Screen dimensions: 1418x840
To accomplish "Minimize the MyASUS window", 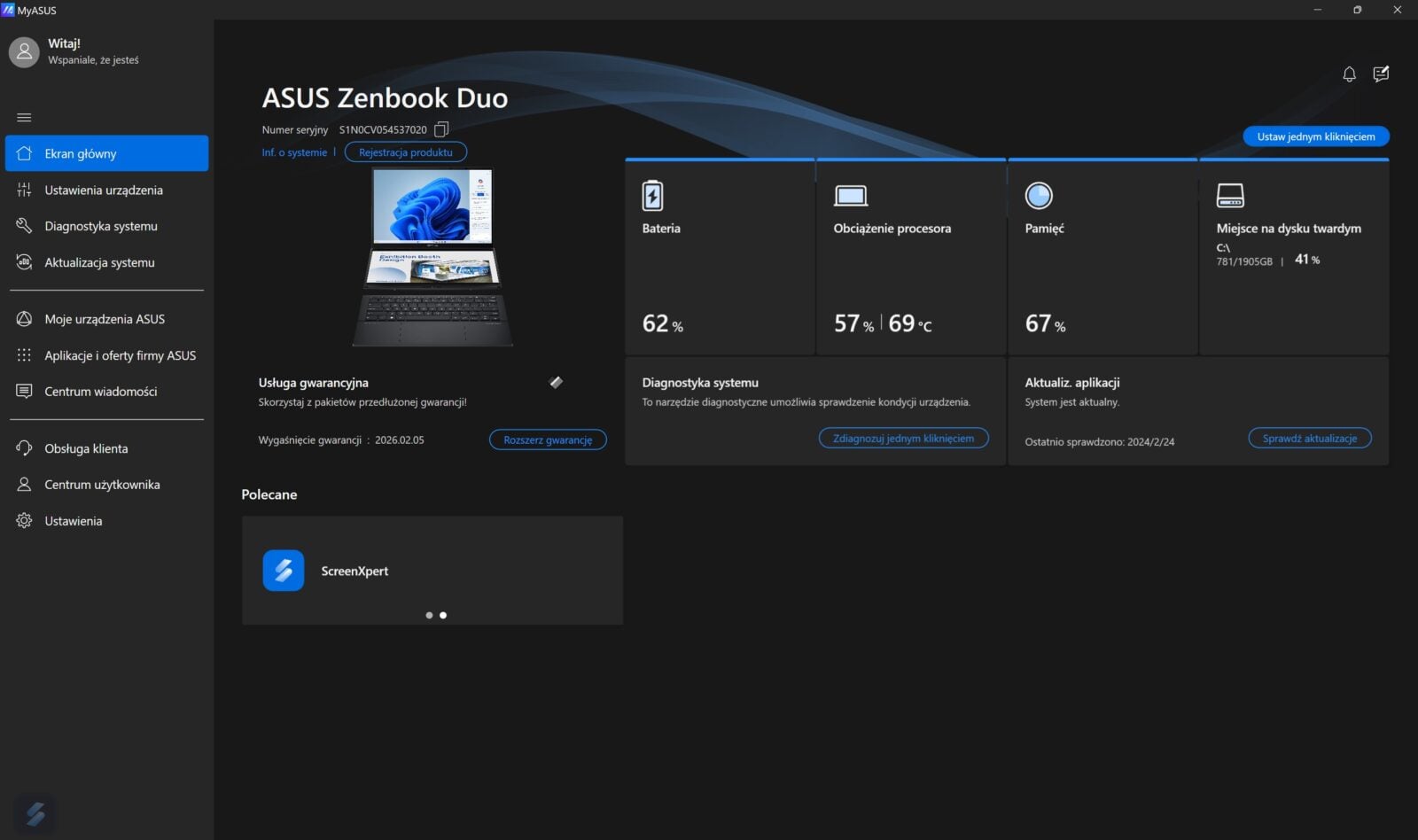I will 1318,10.
